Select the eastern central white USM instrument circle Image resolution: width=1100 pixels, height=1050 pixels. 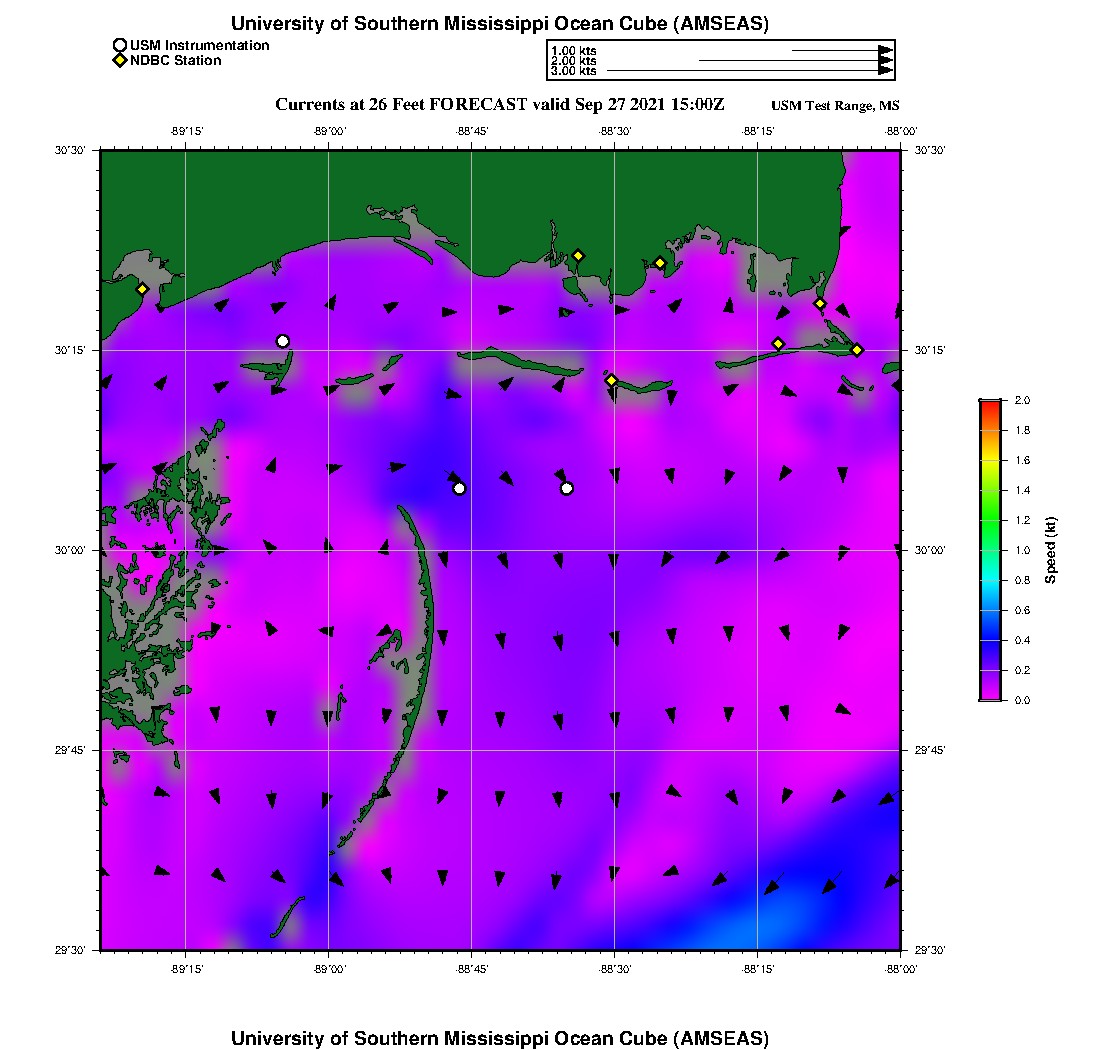point(567,488)
